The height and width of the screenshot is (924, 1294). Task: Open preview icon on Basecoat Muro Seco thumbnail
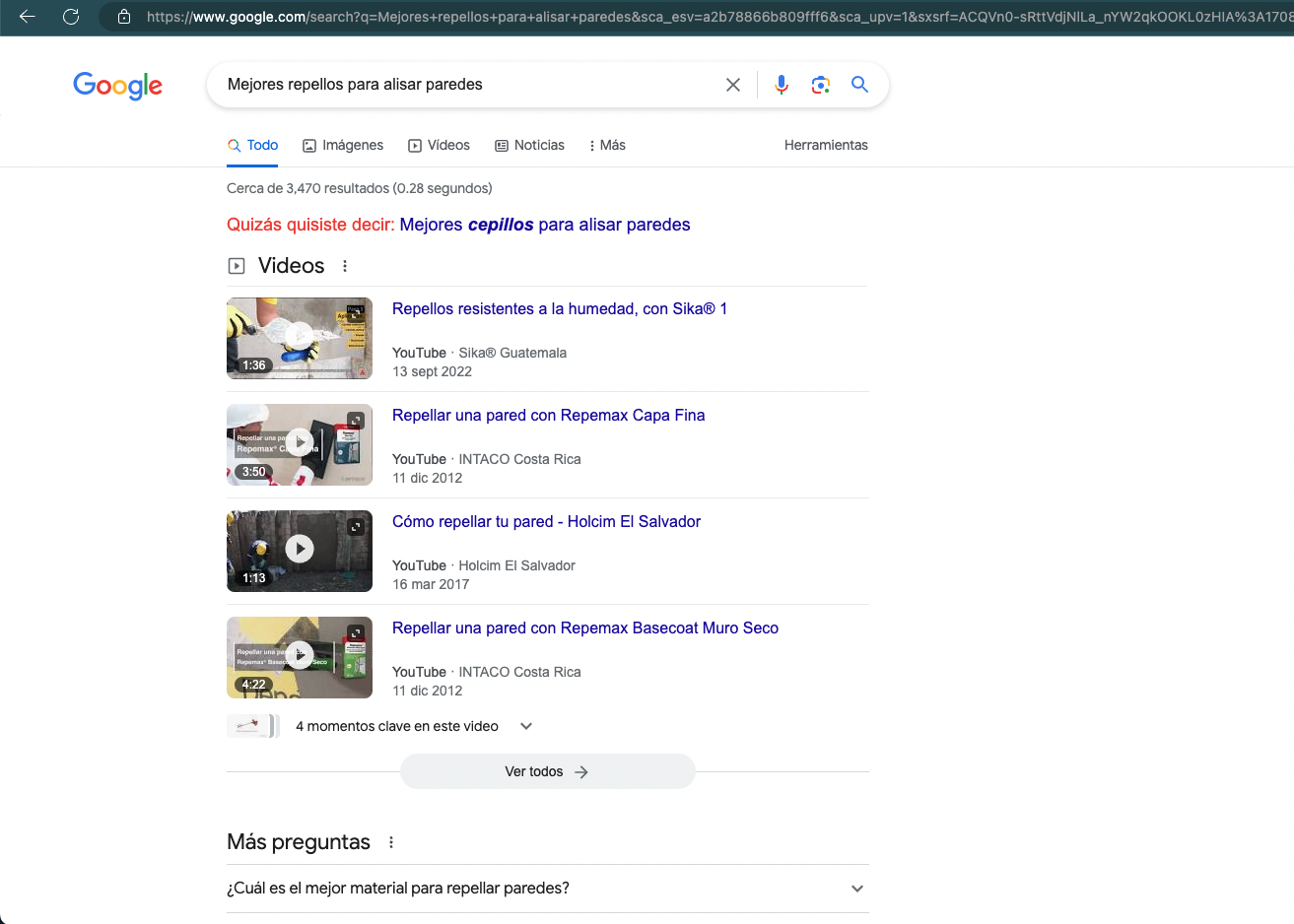[x=356, y=633]
